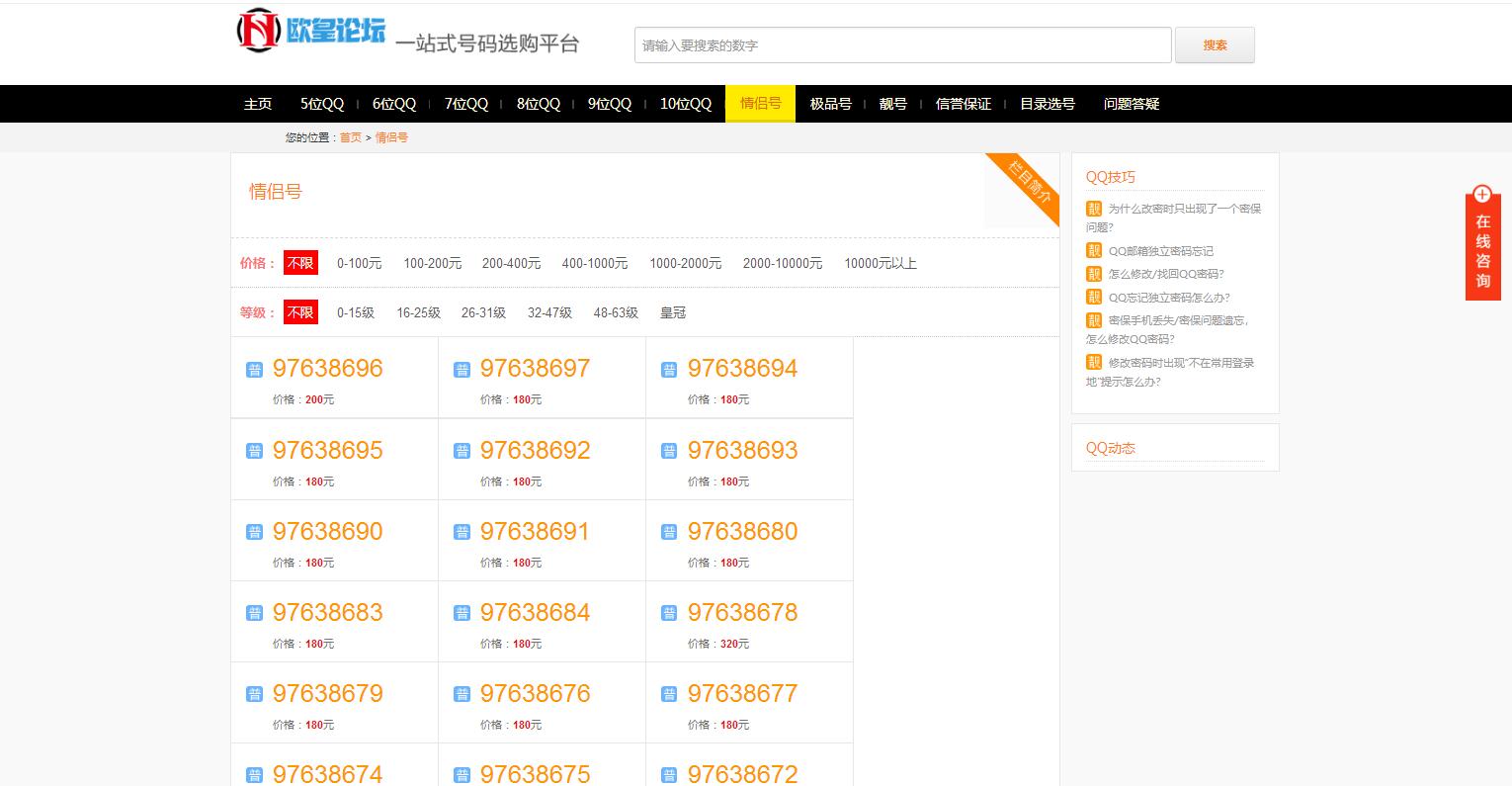
Task: Click the plus icon above 在线咨询 widget
Action: pyautogui.click(x=1482, y=195)
